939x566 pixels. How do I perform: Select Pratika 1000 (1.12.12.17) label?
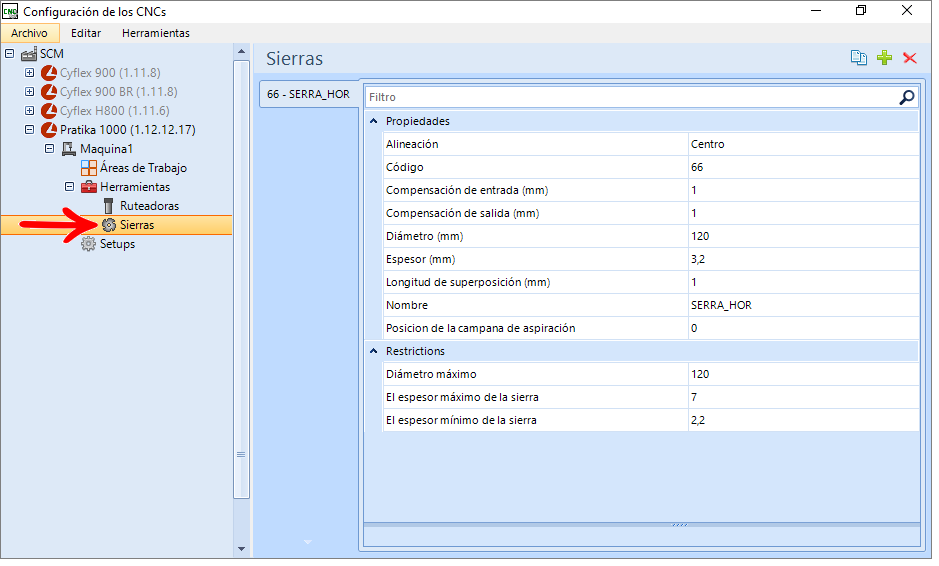128,130
